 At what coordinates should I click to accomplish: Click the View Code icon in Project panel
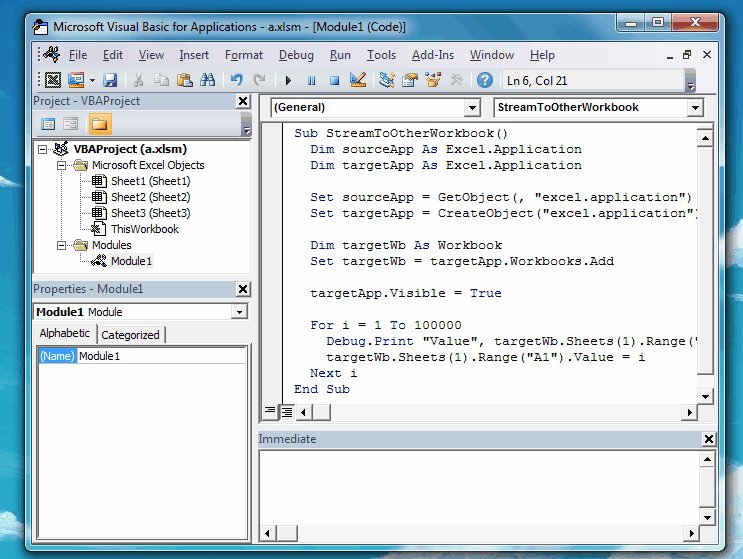[x=48, y=125]
